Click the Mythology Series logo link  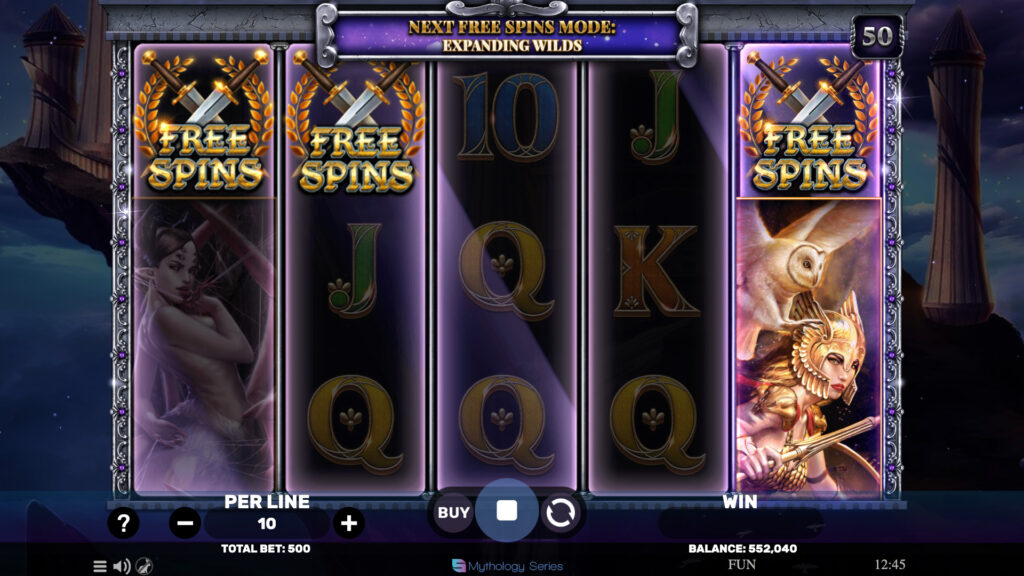click(x=507, y=566)
